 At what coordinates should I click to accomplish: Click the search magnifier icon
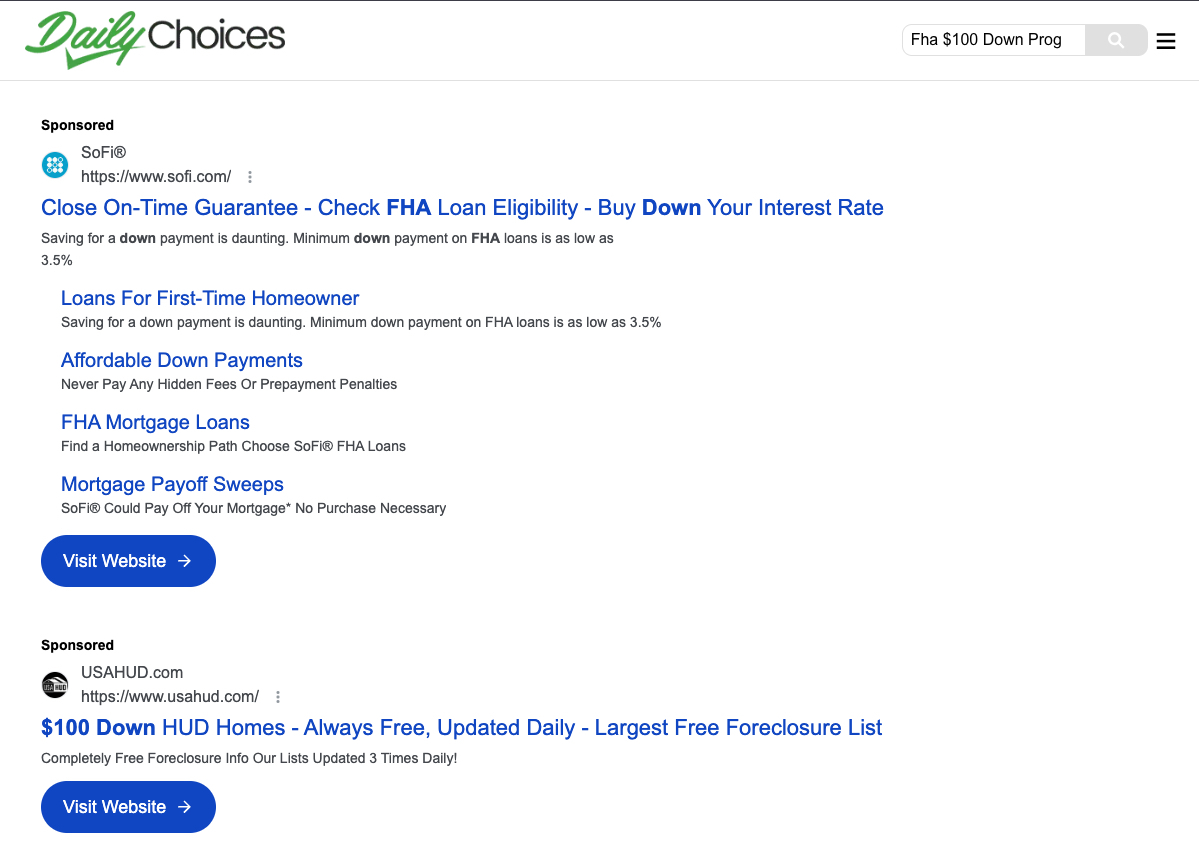pyautogui.click(x=1115, y=40)
